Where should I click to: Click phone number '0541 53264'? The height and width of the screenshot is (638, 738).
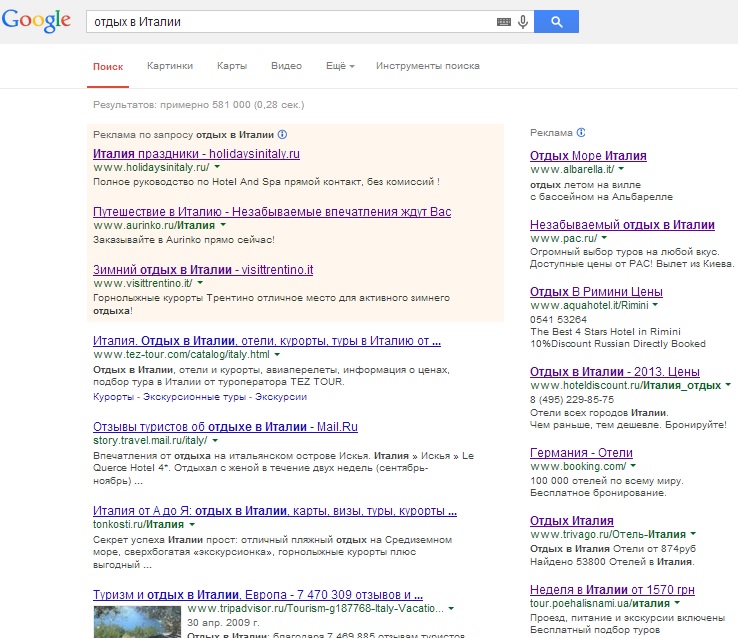point(558,319)
